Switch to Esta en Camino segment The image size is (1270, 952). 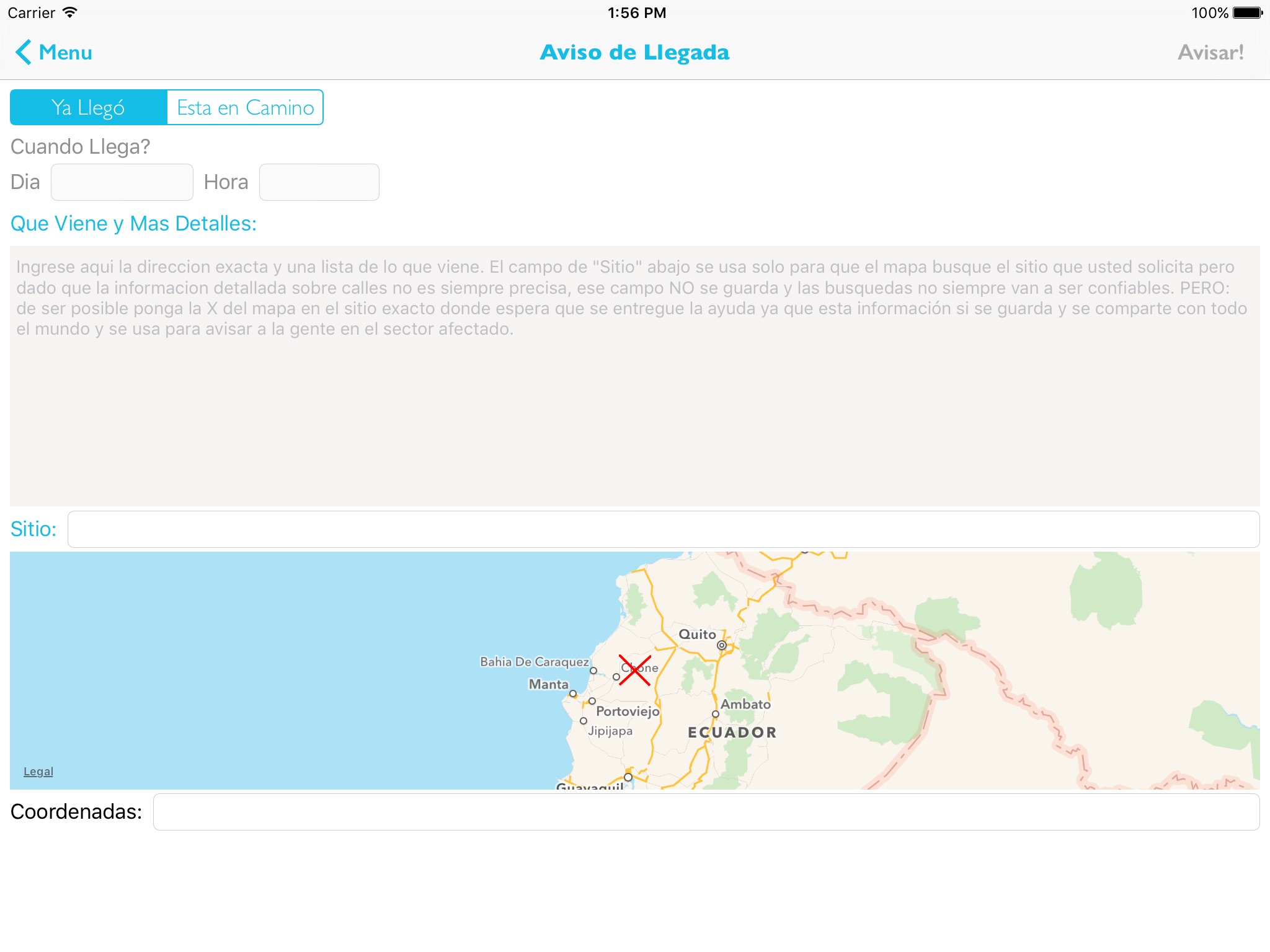tap(245, 108)
